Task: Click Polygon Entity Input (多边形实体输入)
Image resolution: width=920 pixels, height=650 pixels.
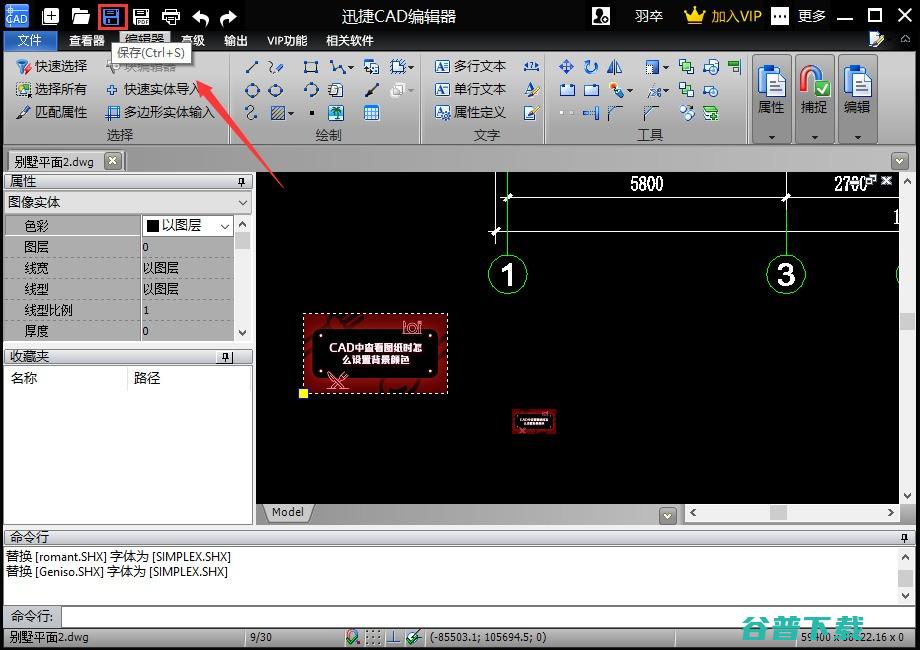Action: pos(160,112)
